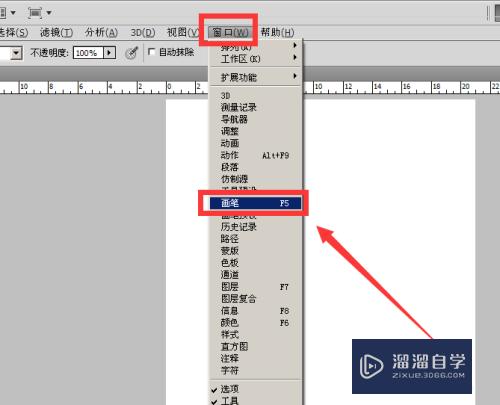This screenshot has height=405, width=500.
Task: Select 画笔 F5 menu item
Action: point(256,203)
